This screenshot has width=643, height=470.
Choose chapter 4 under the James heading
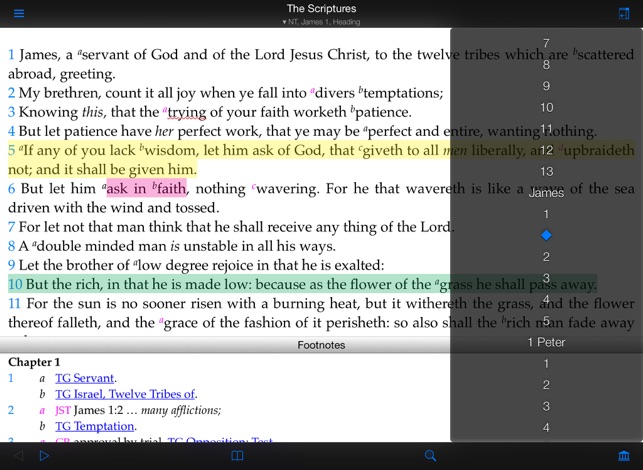click(x=546, y=299)
